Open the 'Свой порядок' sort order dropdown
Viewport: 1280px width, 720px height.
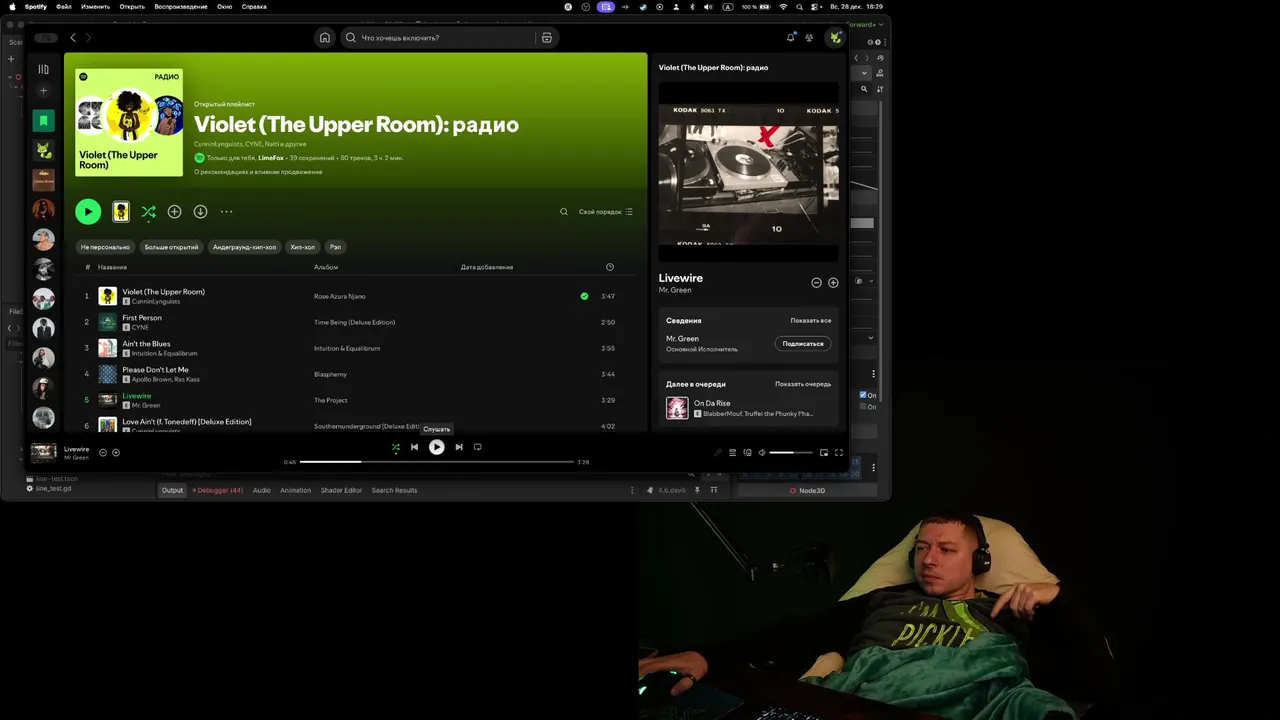pos(606,212)
